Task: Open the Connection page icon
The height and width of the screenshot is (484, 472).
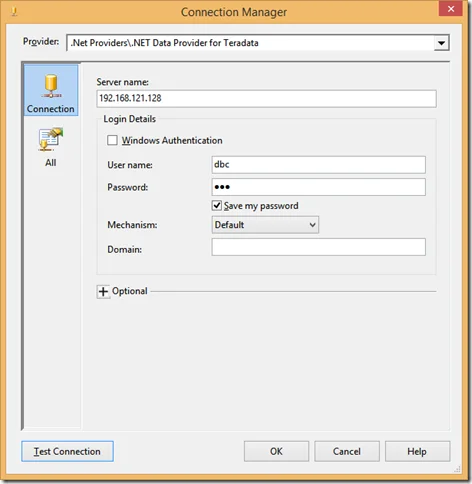Action: 51,90
